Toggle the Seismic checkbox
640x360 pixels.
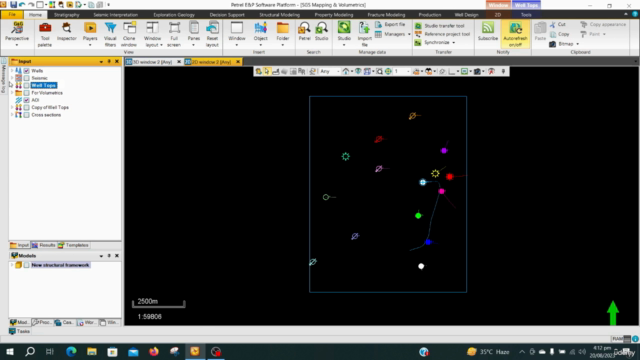[27, 78]
